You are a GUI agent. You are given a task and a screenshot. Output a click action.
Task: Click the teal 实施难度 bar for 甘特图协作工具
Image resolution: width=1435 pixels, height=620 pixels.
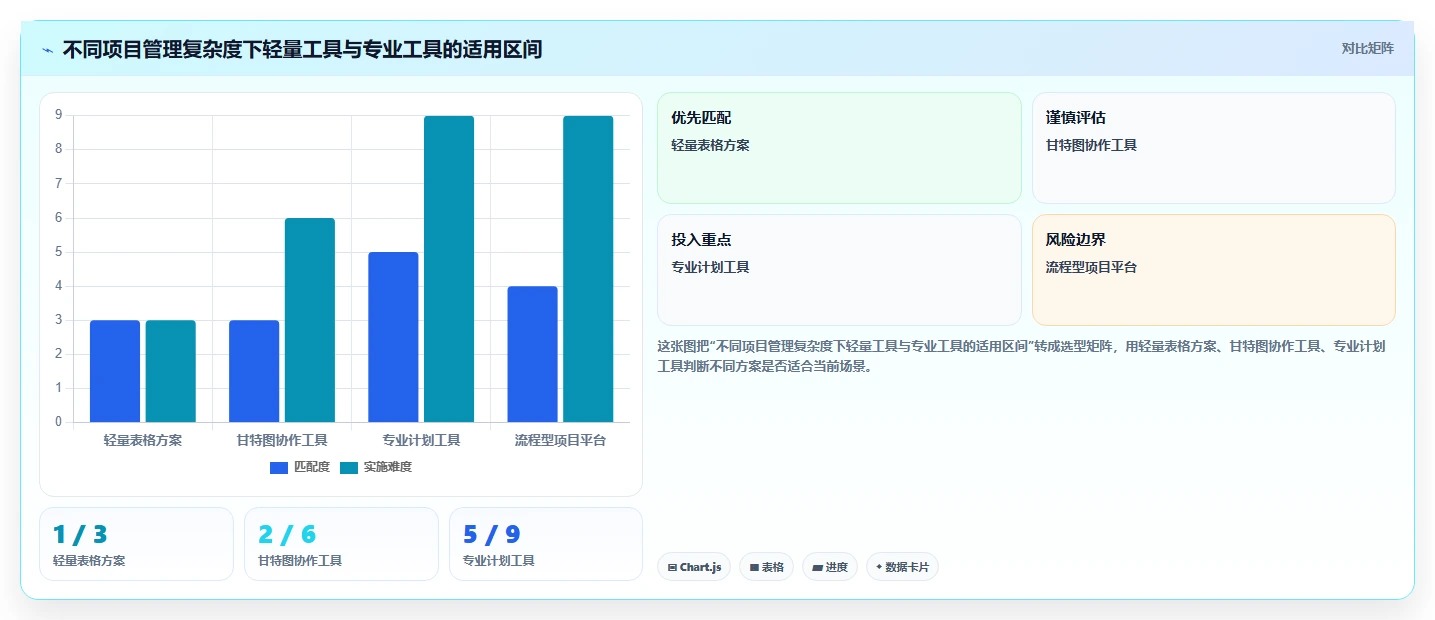coord(310,320)
